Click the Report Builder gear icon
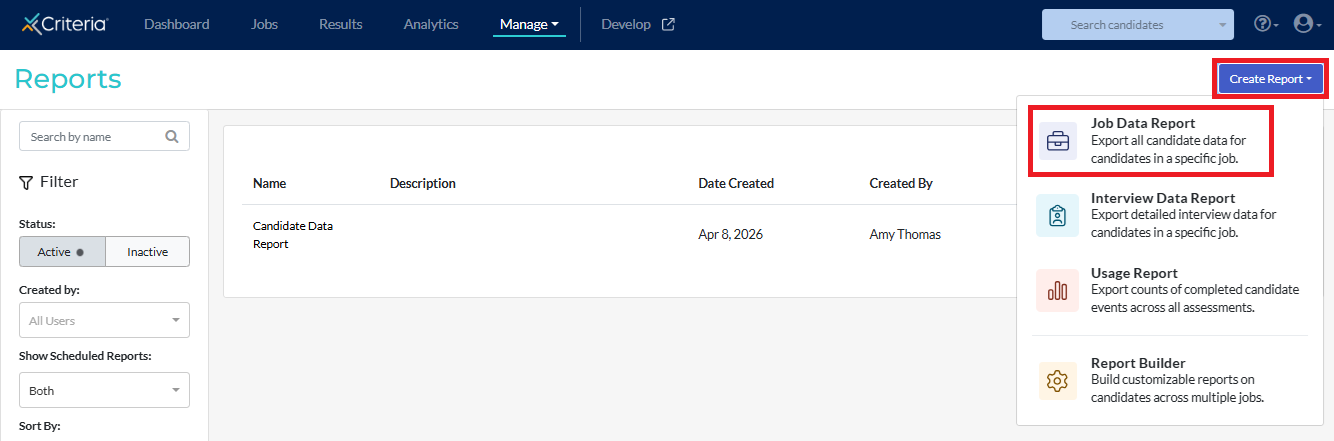1334x441 pixels. point(1057,381)
